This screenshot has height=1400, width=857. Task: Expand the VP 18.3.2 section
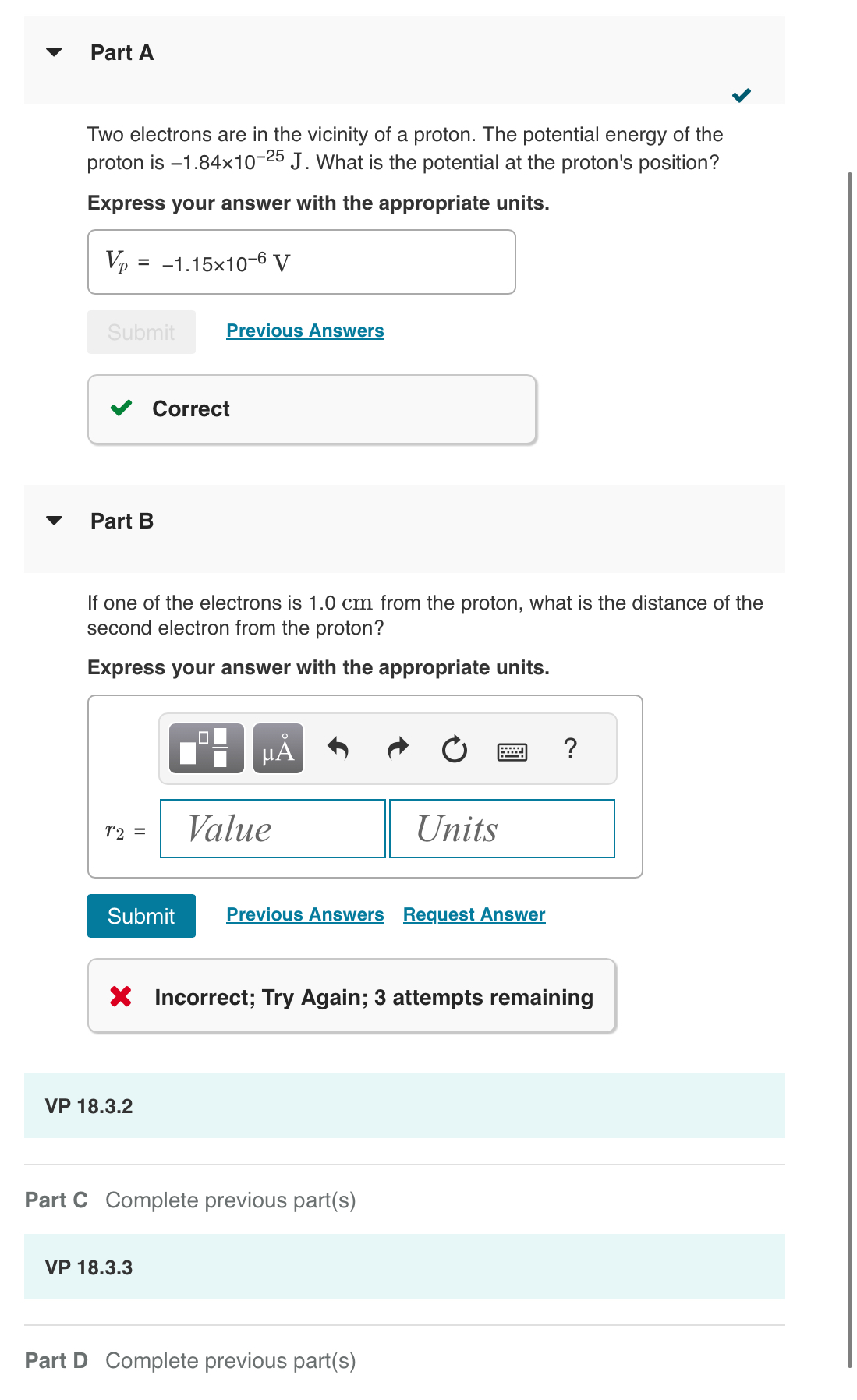pos(88,1105)
